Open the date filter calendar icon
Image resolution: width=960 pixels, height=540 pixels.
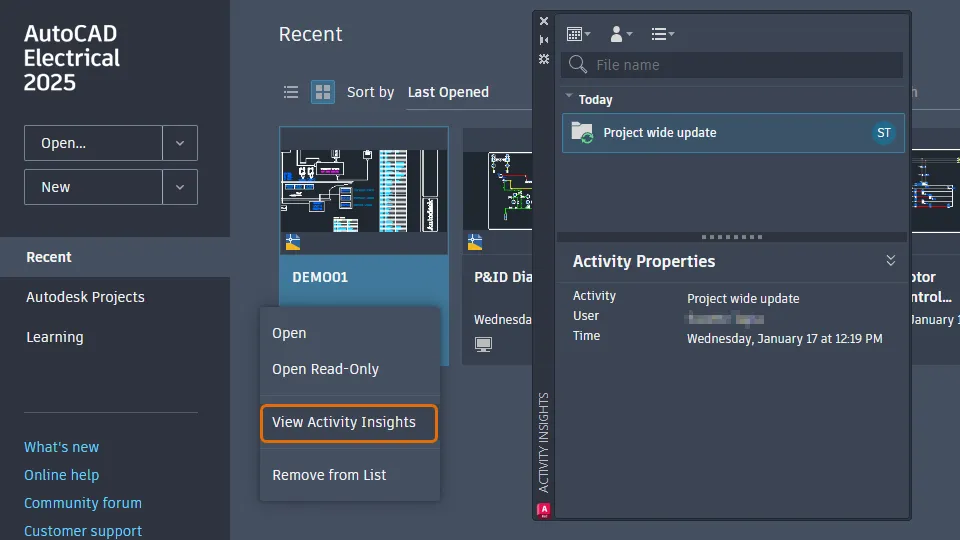577,34
